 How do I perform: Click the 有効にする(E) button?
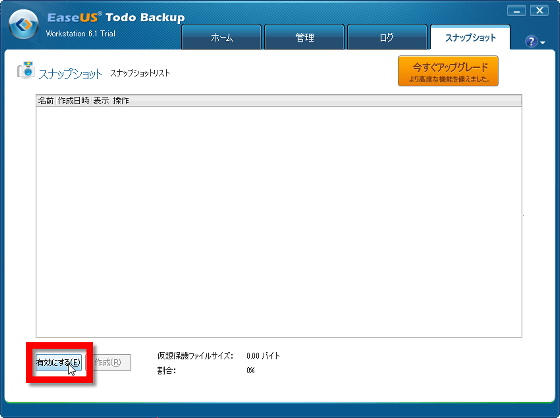[x=58, y=363]
